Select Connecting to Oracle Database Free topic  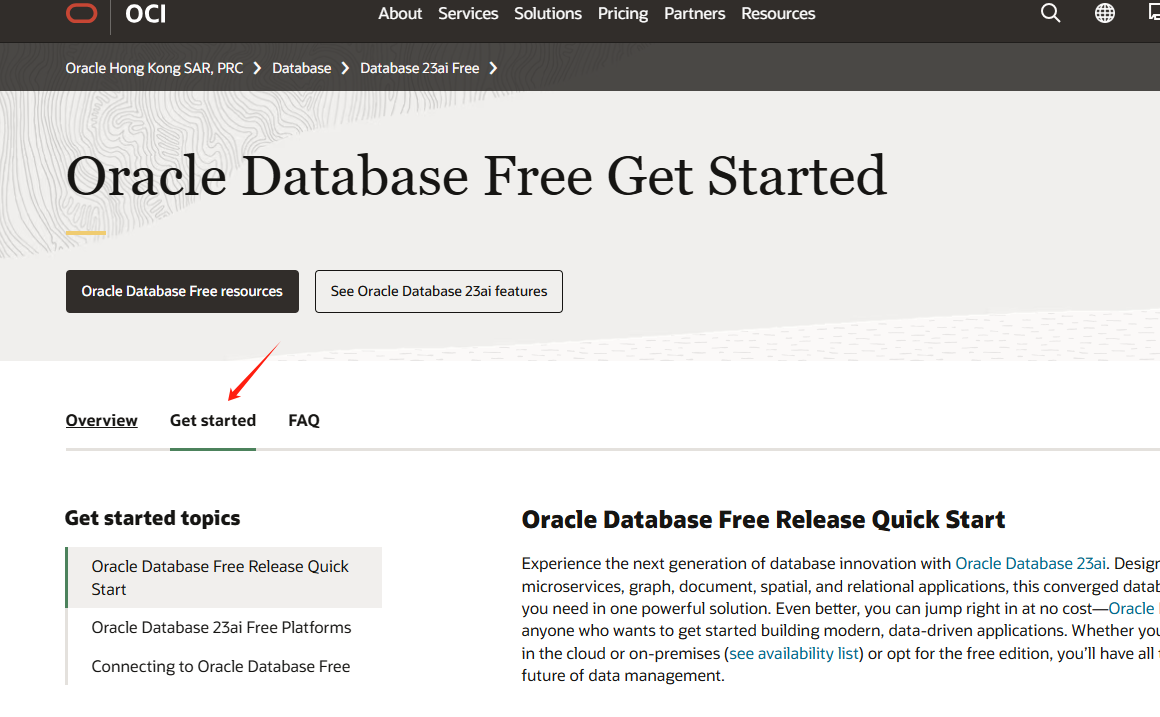(x=220, y=667)
